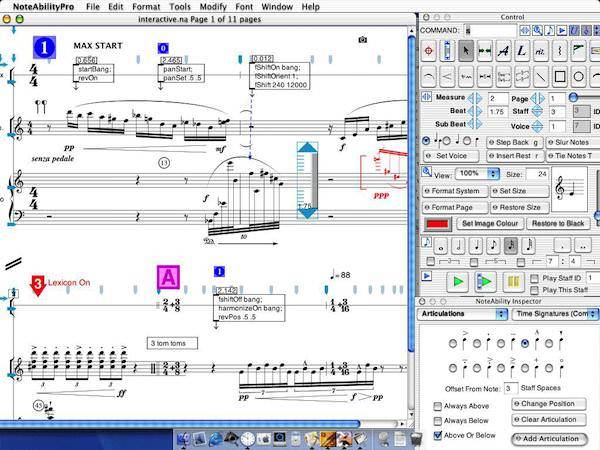Uncheck the Above Or Below checkbox
The height and width of the screenshot is (450, 600).
click(439, 436)
